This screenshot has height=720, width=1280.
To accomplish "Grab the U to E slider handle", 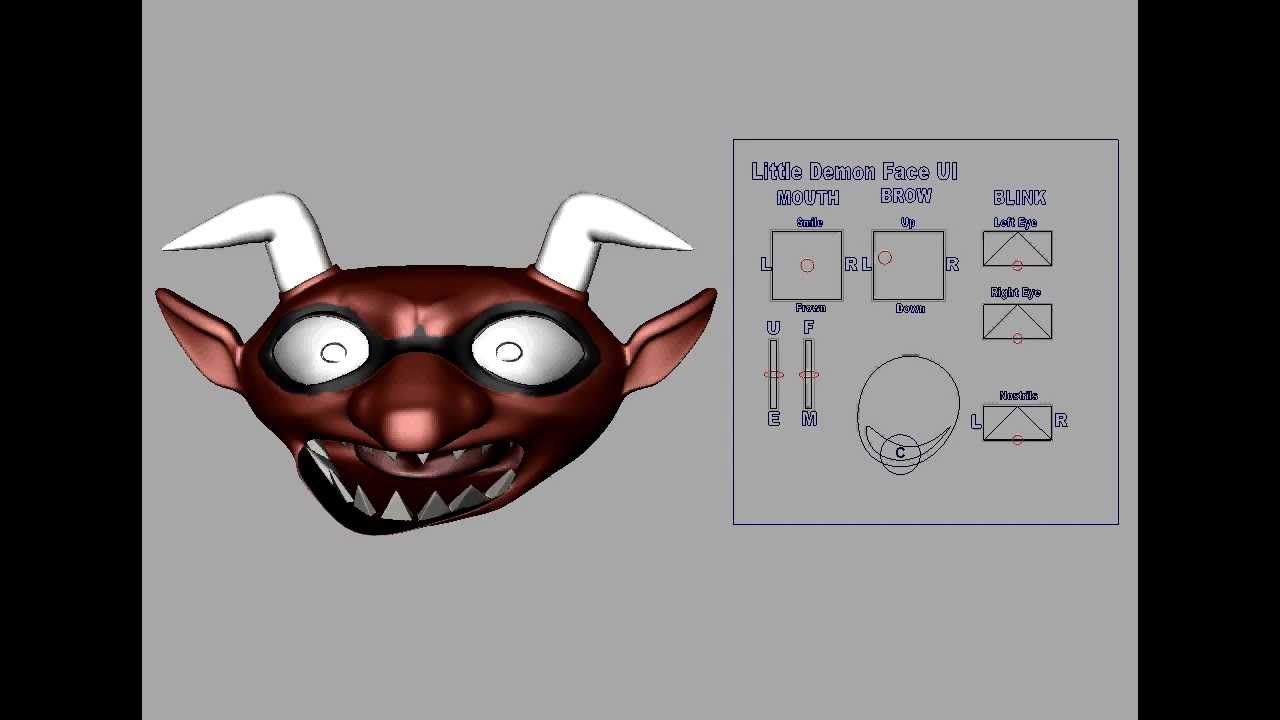I will coord(774,375).
